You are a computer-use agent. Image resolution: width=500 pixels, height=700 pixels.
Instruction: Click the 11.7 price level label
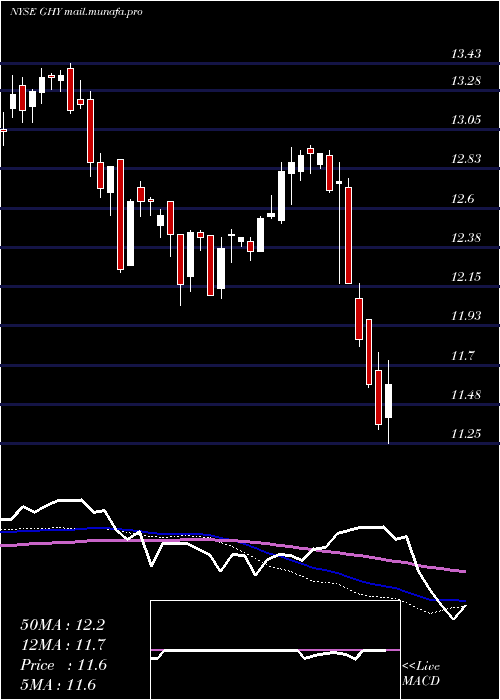point(463,356)
